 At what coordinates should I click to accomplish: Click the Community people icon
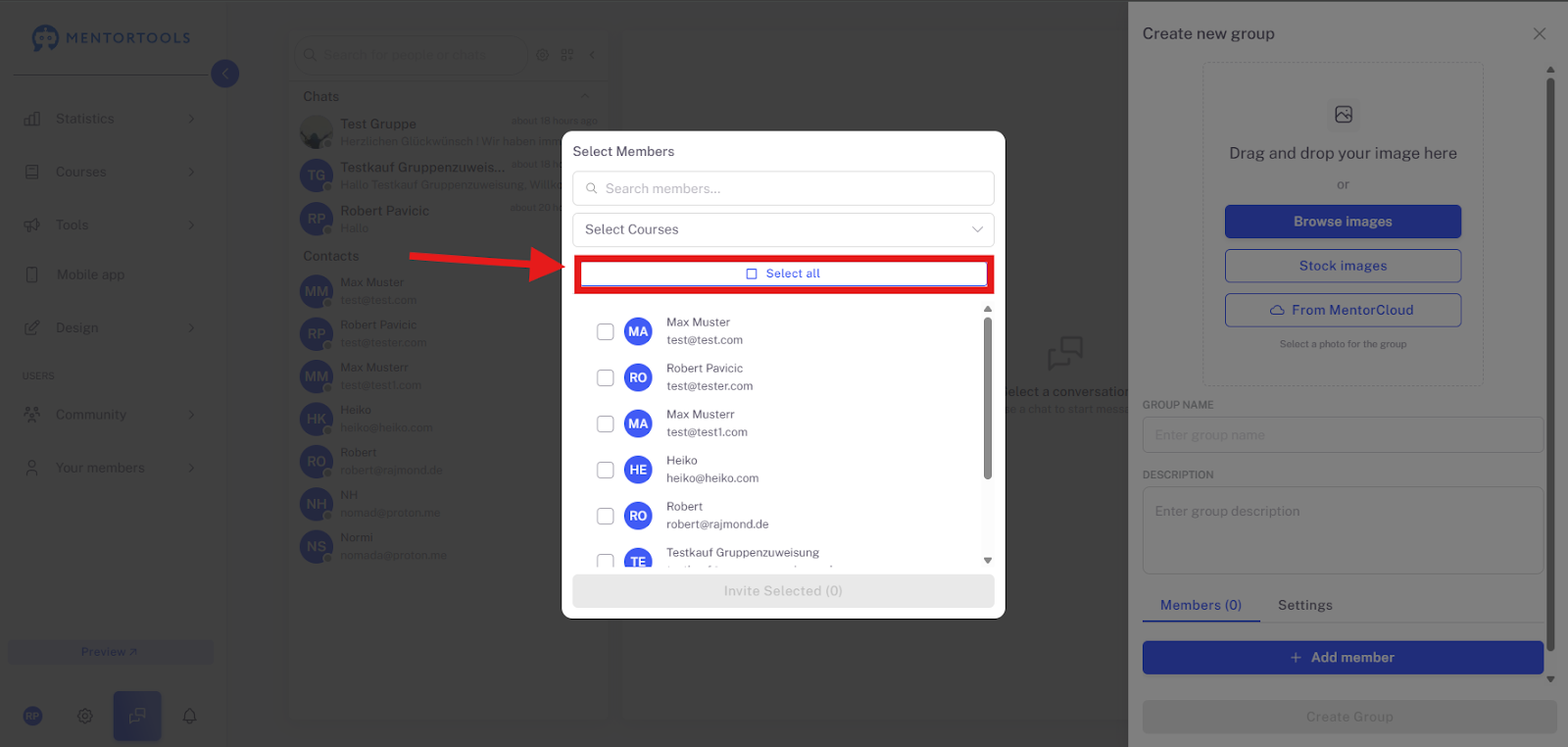pyautogui.click(x=32, y=415)
